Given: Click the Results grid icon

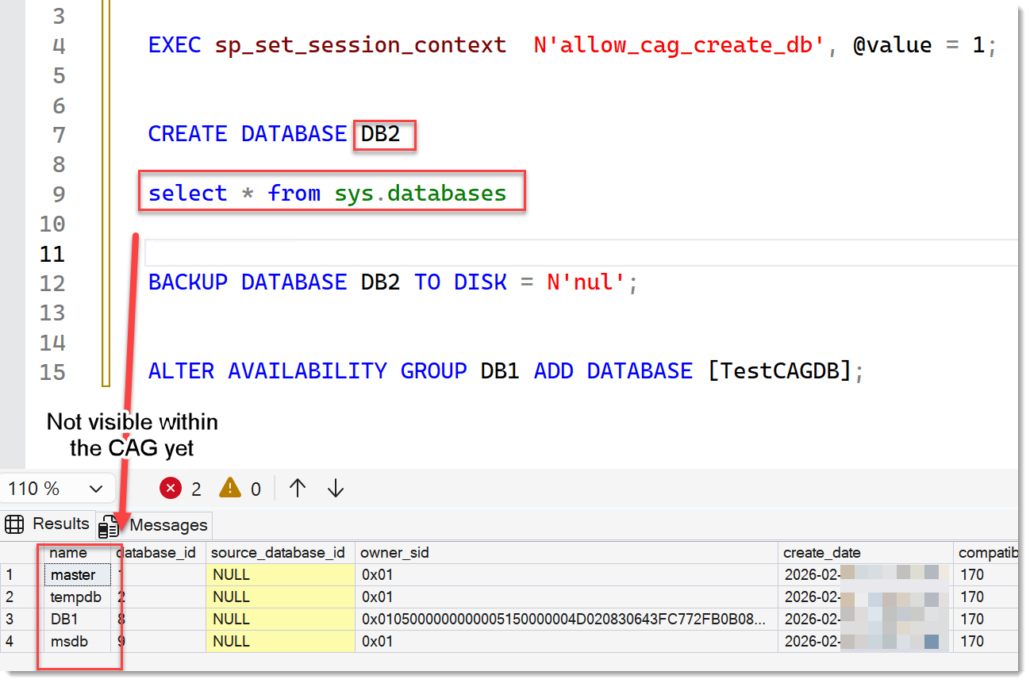Looking at the screenshot, I should [x=15, y=524].
